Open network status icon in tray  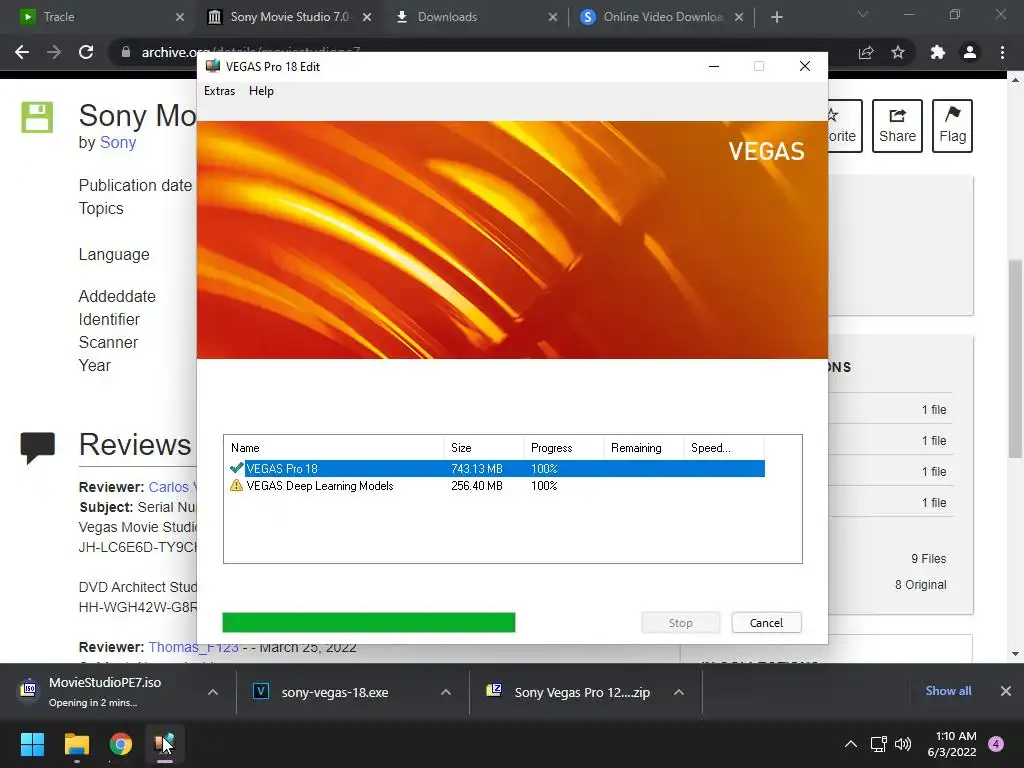878,744
